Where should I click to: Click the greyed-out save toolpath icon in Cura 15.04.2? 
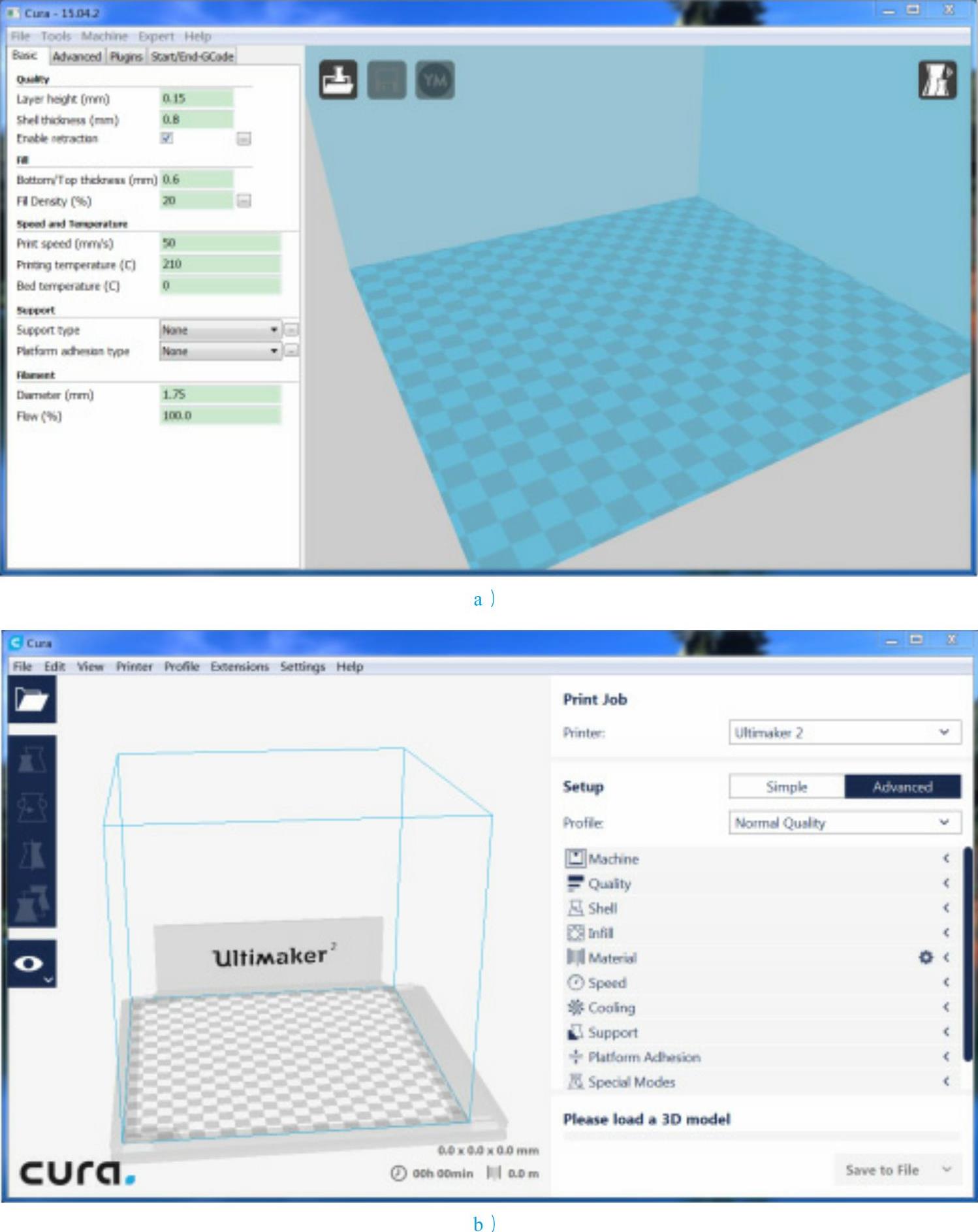(386, 80)
